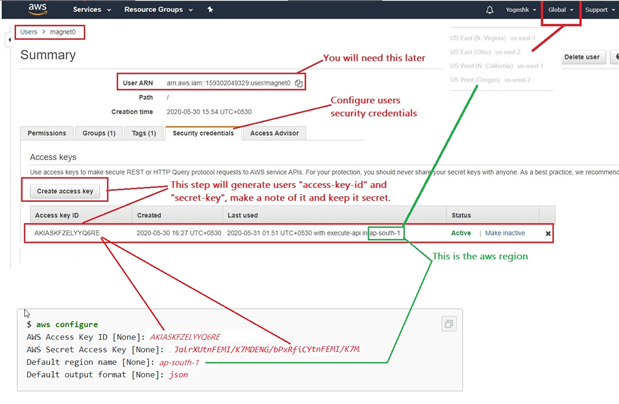Screen dimensions: 619x404
Task: Click the Make inactive link
Action: tap(505, 233)
